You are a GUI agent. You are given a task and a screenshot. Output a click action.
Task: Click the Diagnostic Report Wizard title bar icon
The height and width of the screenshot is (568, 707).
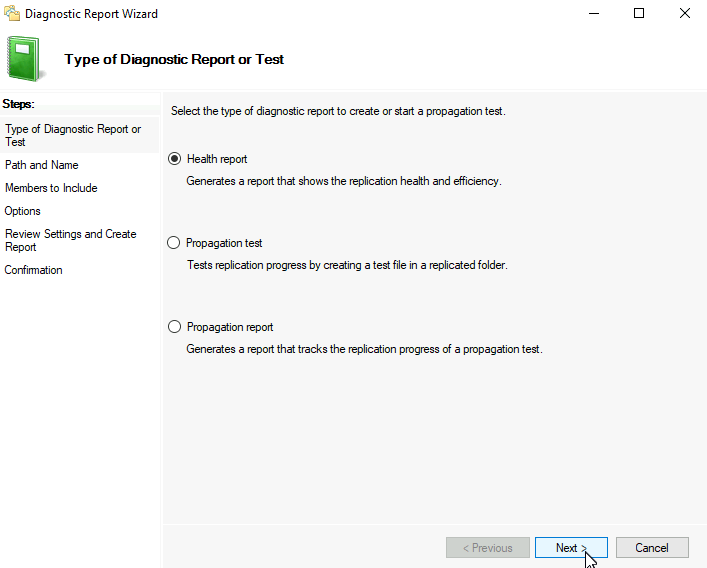pyautogui.click(x=12, y=14)
